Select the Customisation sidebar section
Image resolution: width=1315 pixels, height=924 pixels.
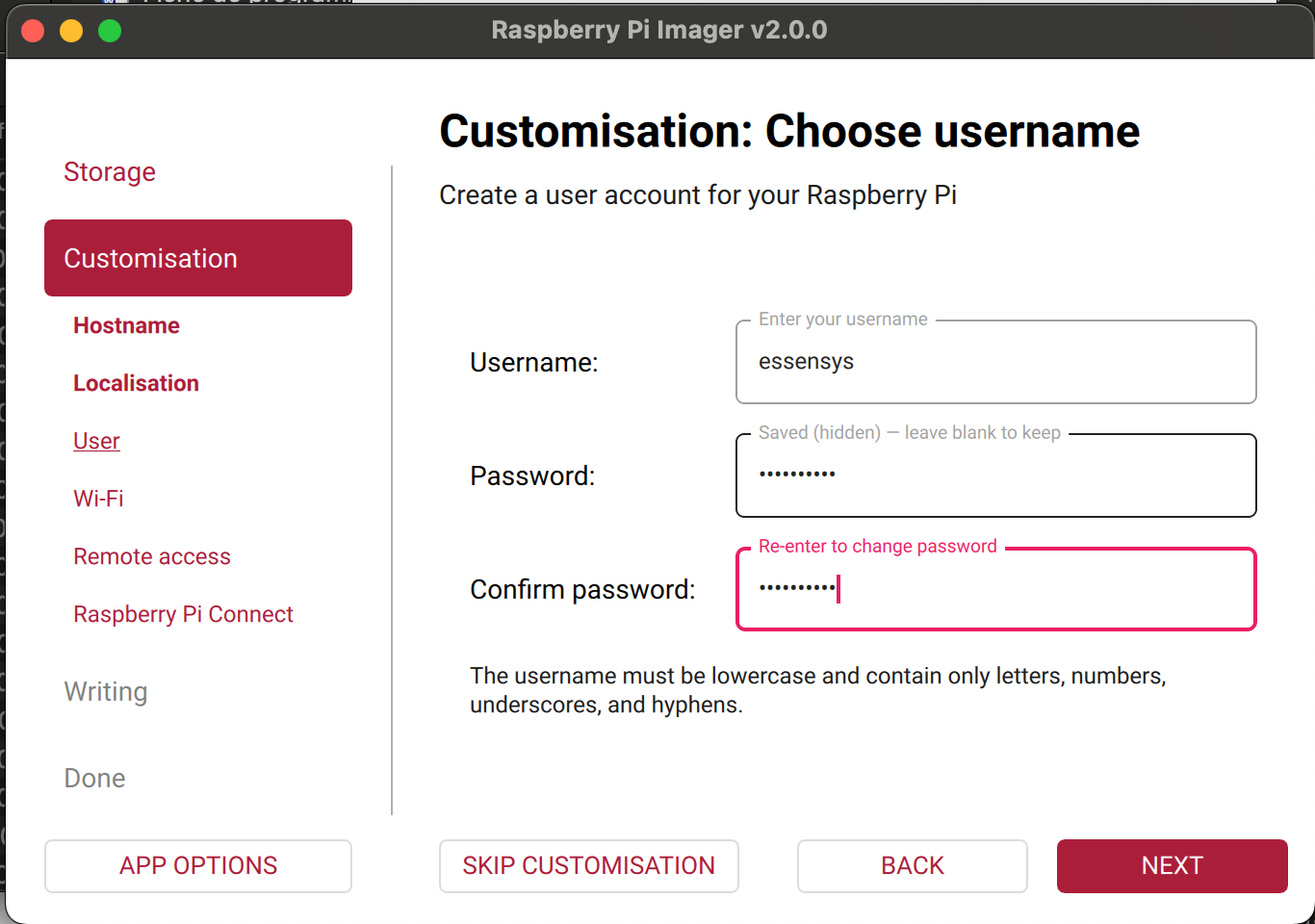click(x=198, y=258)
